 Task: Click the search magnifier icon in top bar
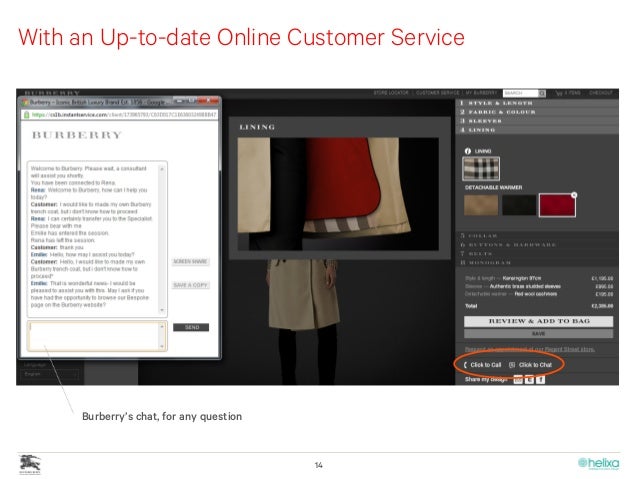[542, 93]
